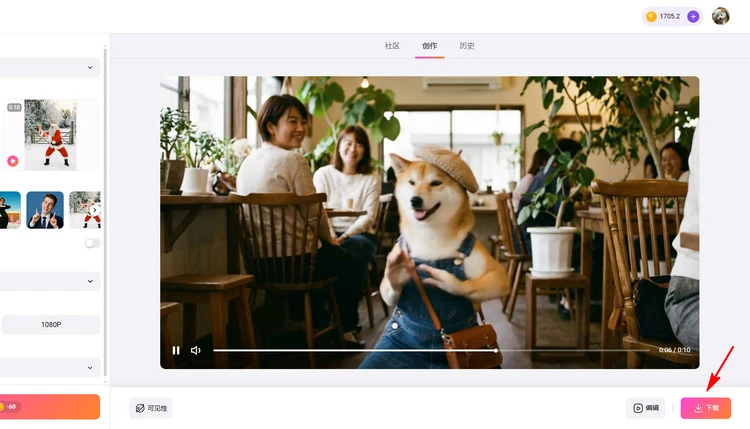The image size is (750, 429).
Task: Mute the video volume speaker icon
Action: click(196, 350)
